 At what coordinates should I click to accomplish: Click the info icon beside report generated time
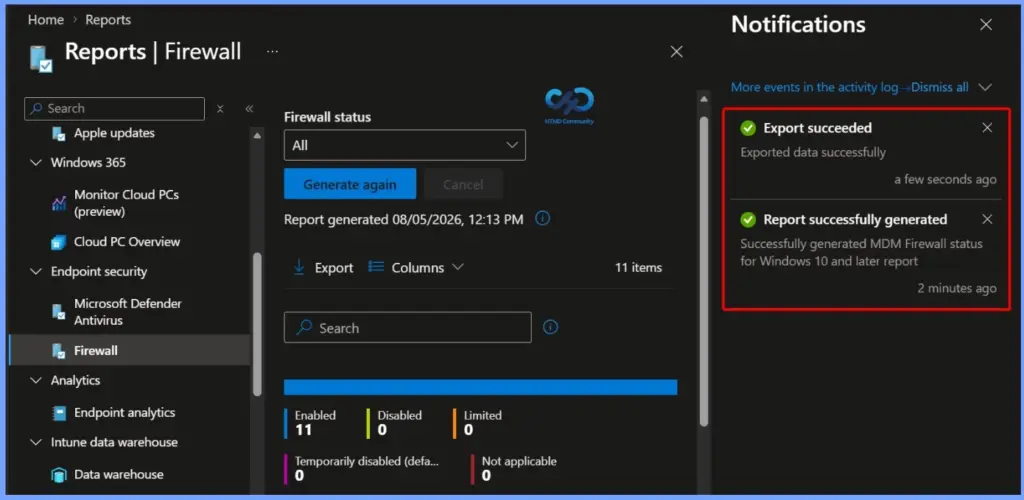[x=542, y=219]
